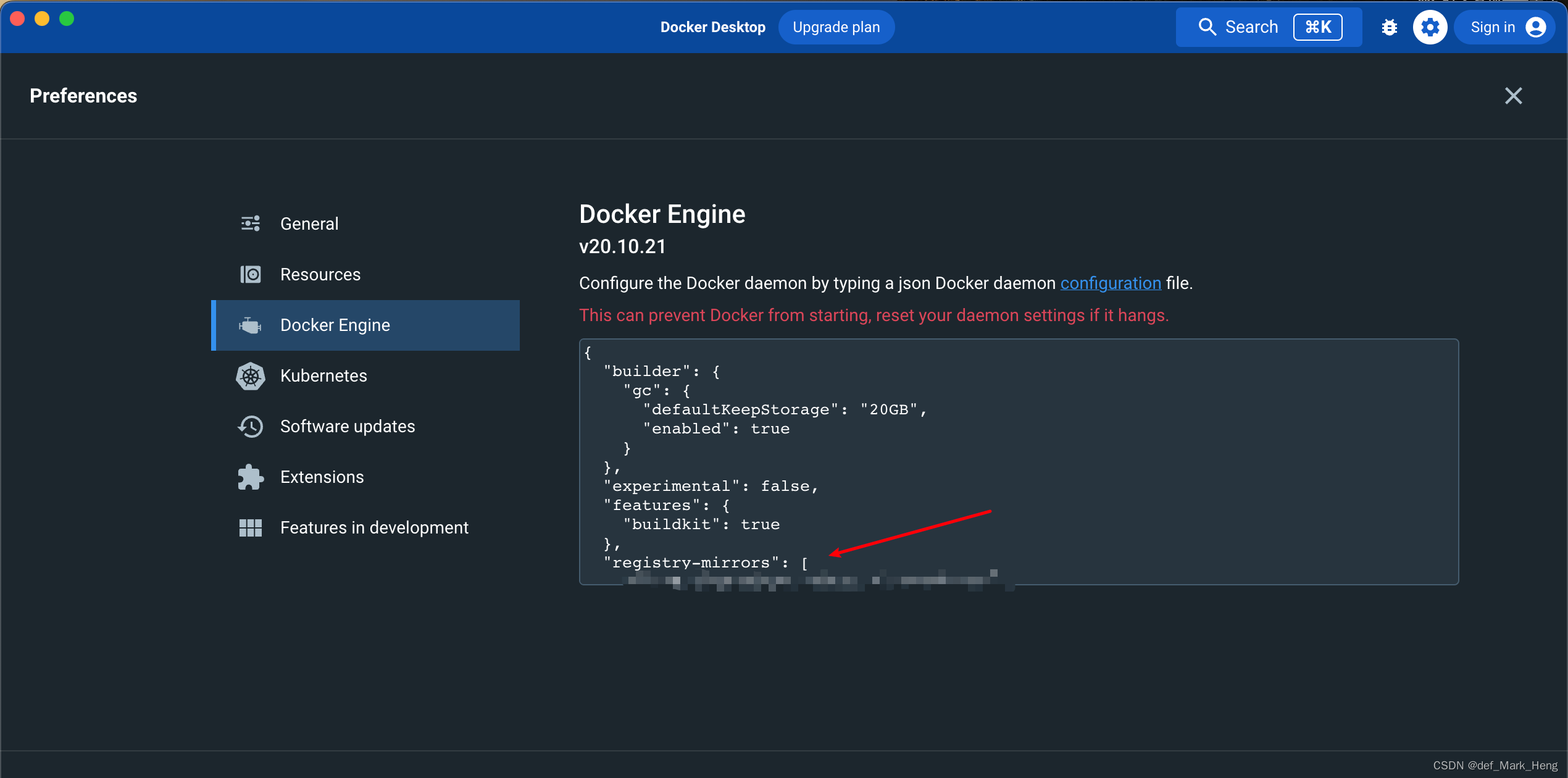Click the "features": { line

pos(667,506)
